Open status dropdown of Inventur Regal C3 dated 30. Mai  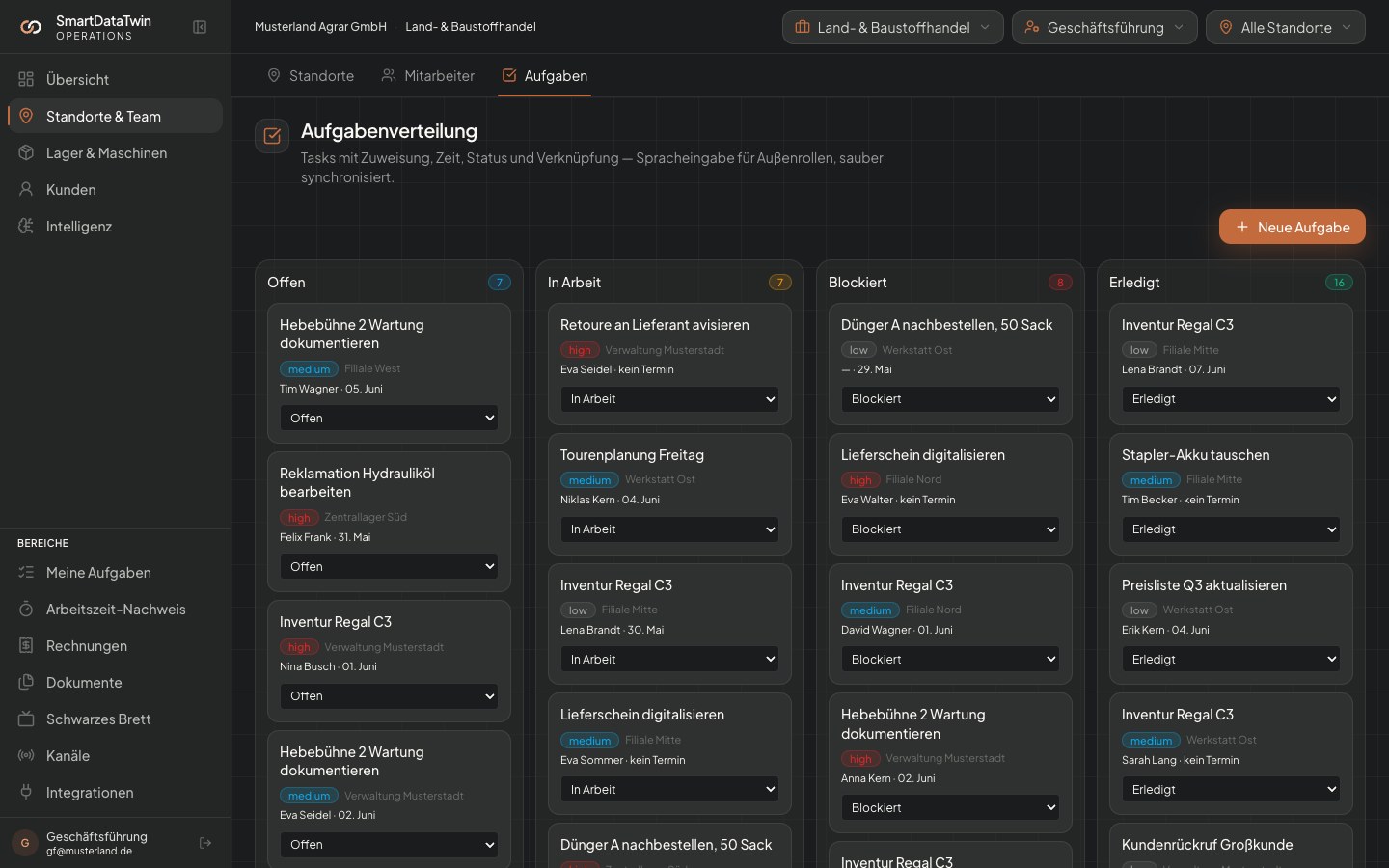tap(669, 659)
